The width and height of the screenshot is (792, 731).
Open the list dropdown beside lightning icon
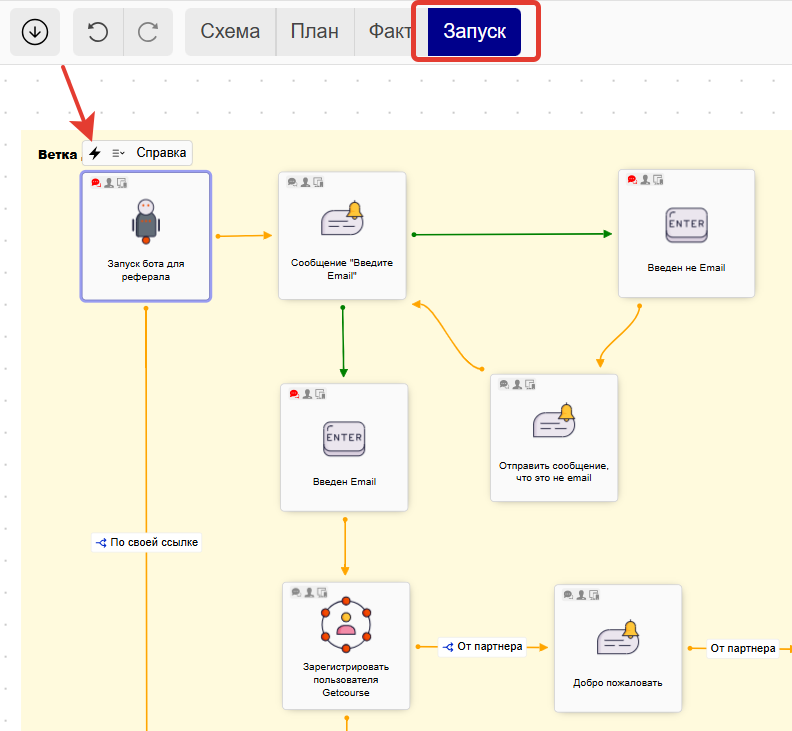click(118, 153)
